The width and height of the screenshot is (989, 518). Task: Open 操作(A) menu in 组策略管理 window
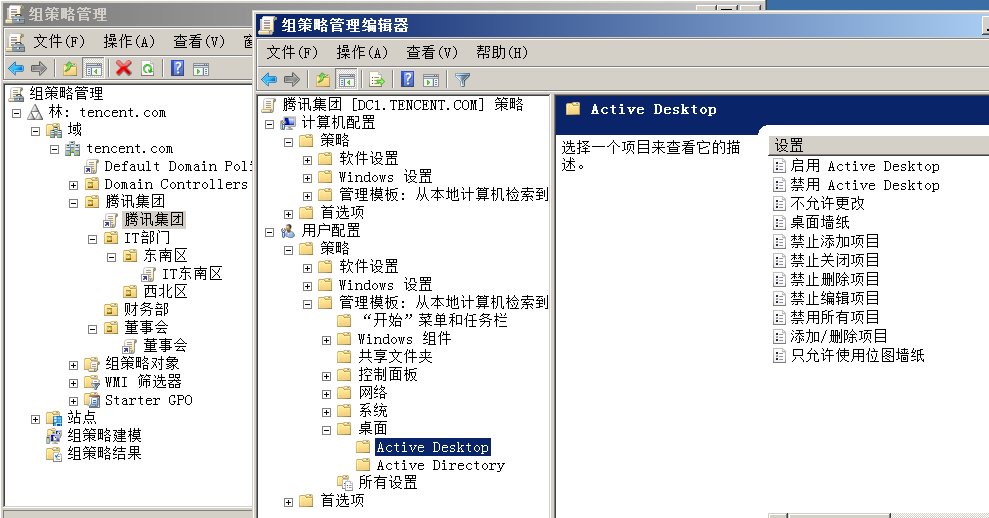pos(129,42)
